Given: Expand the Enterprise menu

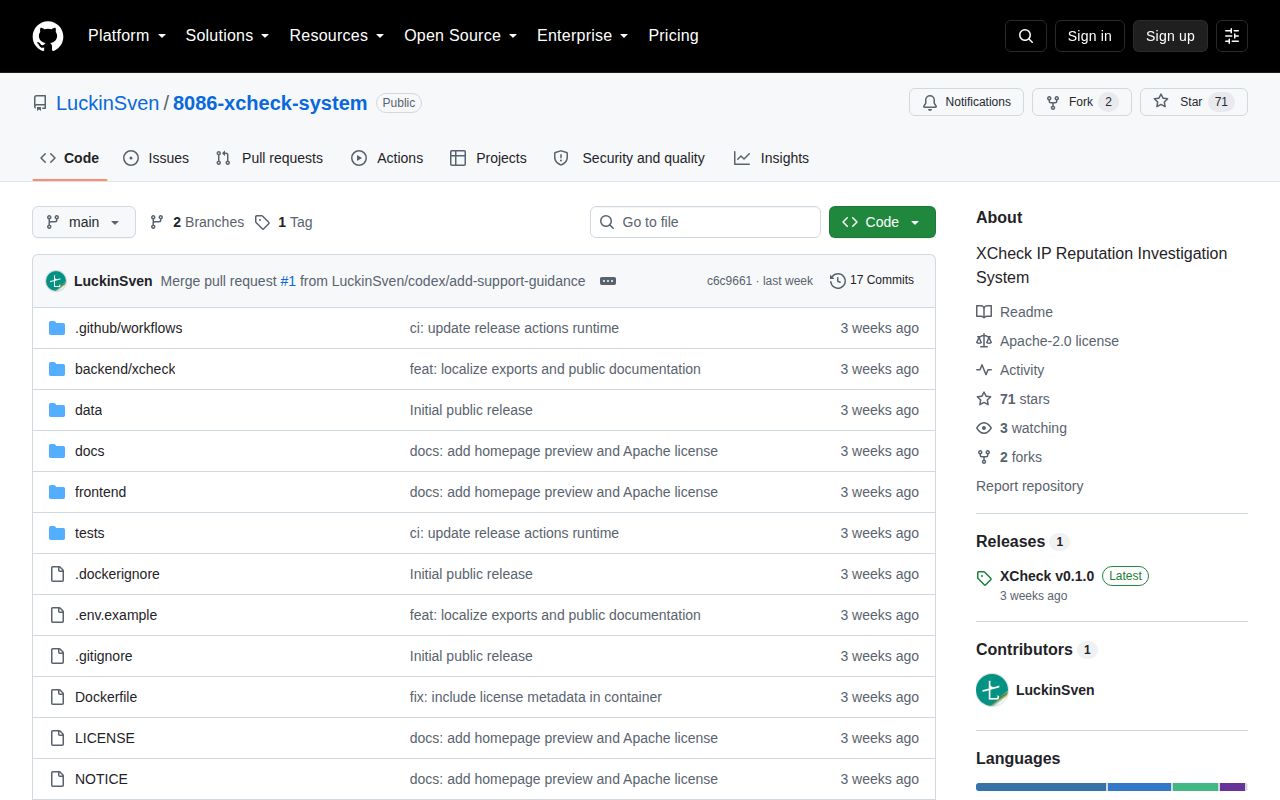Looking at the screenshot, I should [582, 36].
